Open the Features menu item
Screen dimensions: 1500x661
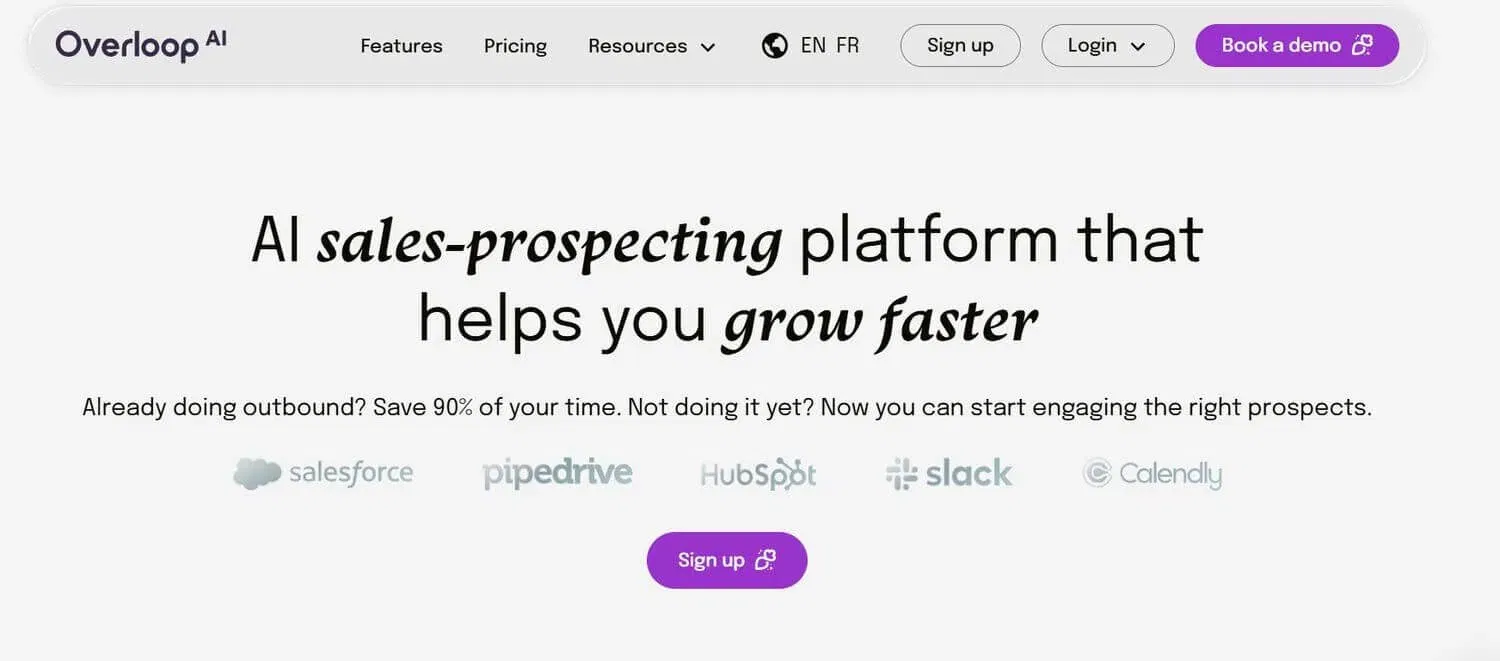(x=401, y=46)
